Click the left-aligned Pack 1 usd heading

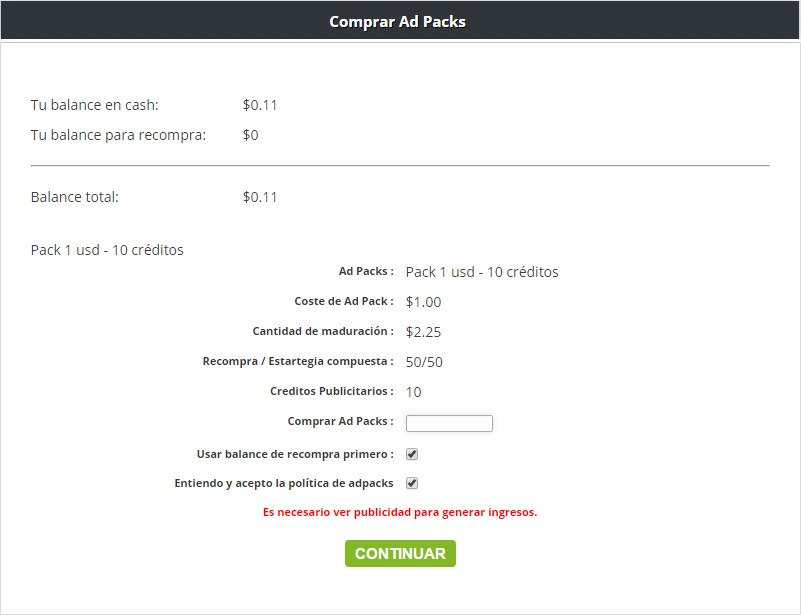click(x=107, y=250)
